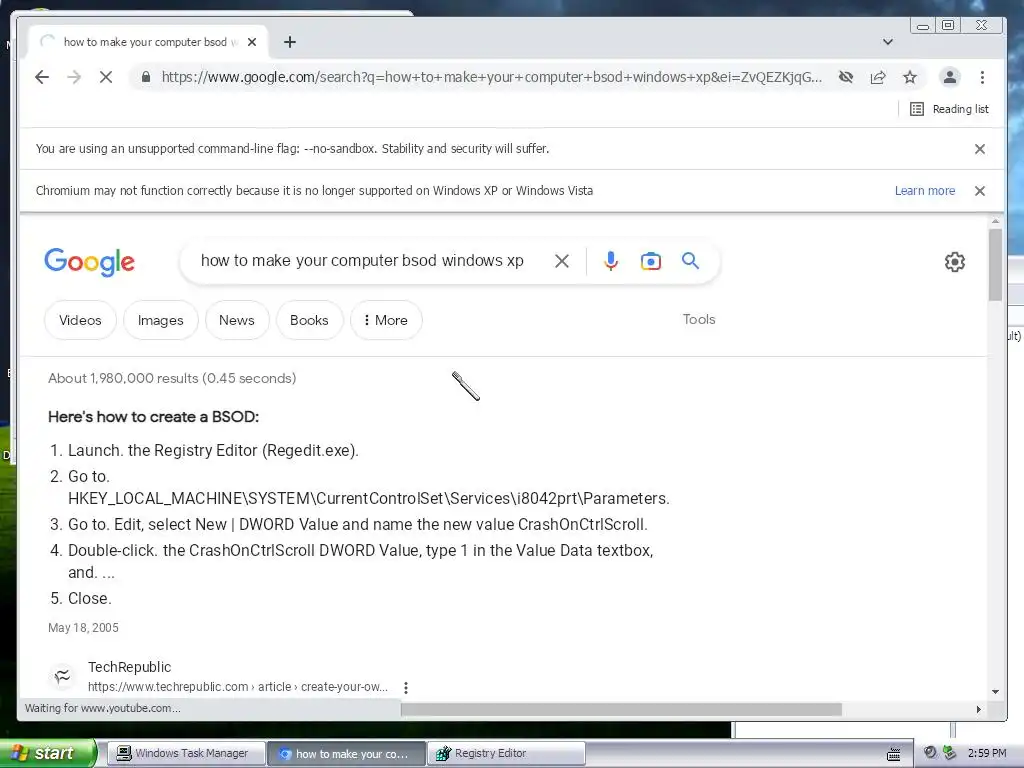Open the Chromium three-dot menu
Viewport: 1024px width, 768px height.
(982, 77)
